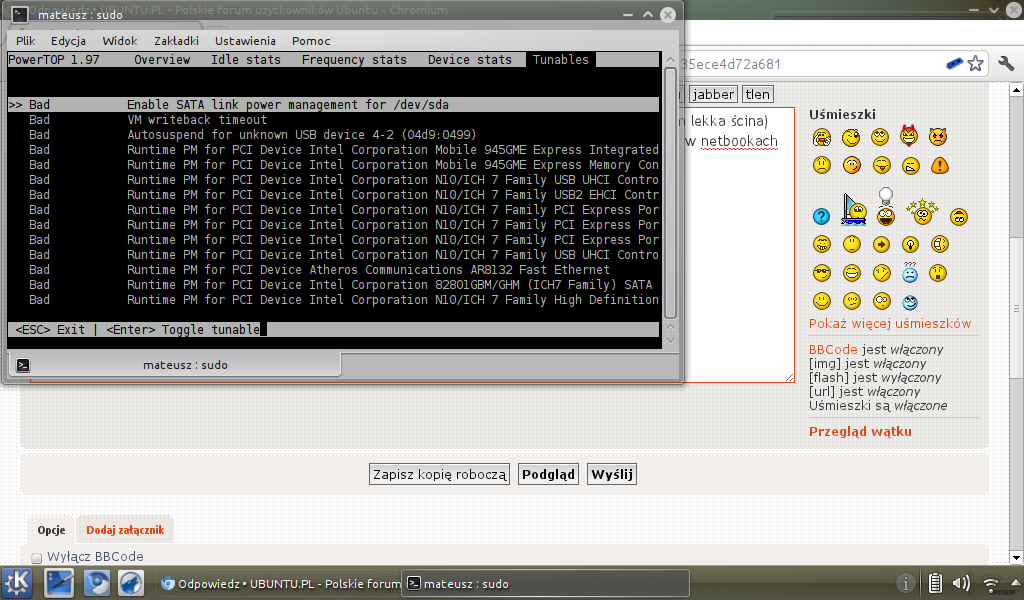Open the Edycja menu
Image resolution: width=1024 pixels, height=600 pixels.
[69, 40]
